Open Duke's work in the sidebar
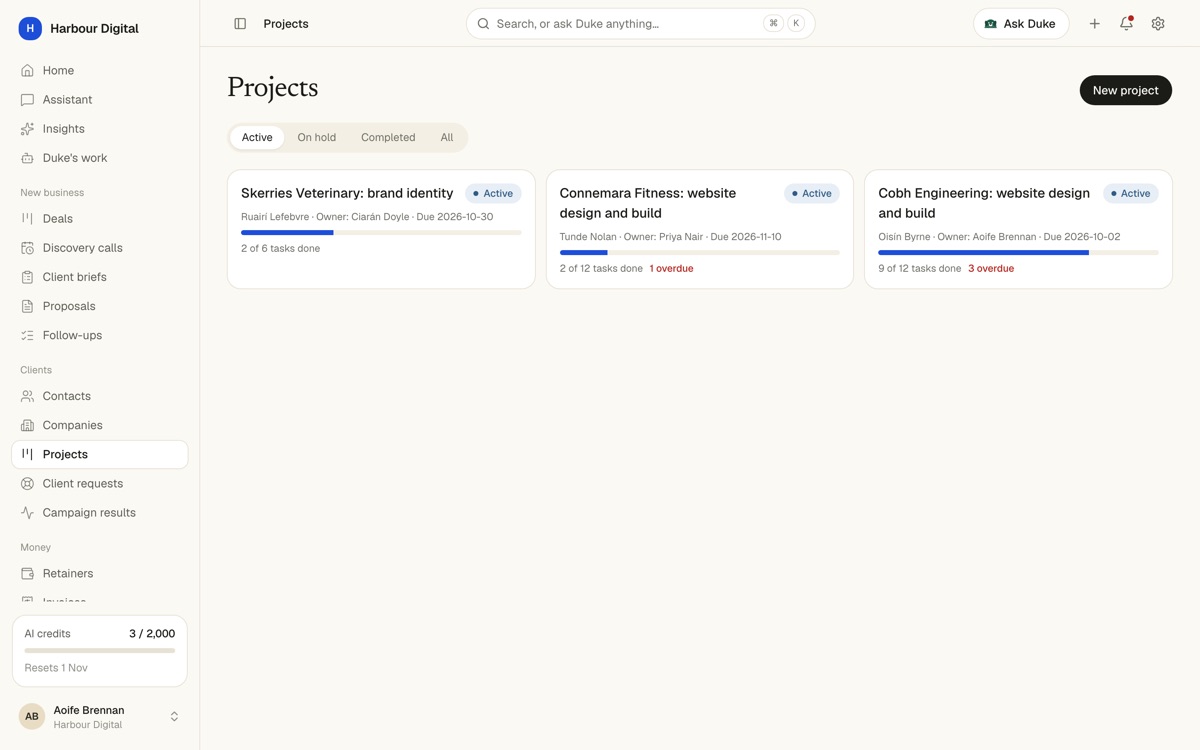Viewport: 1200px width, 750px height. point(100,158)
